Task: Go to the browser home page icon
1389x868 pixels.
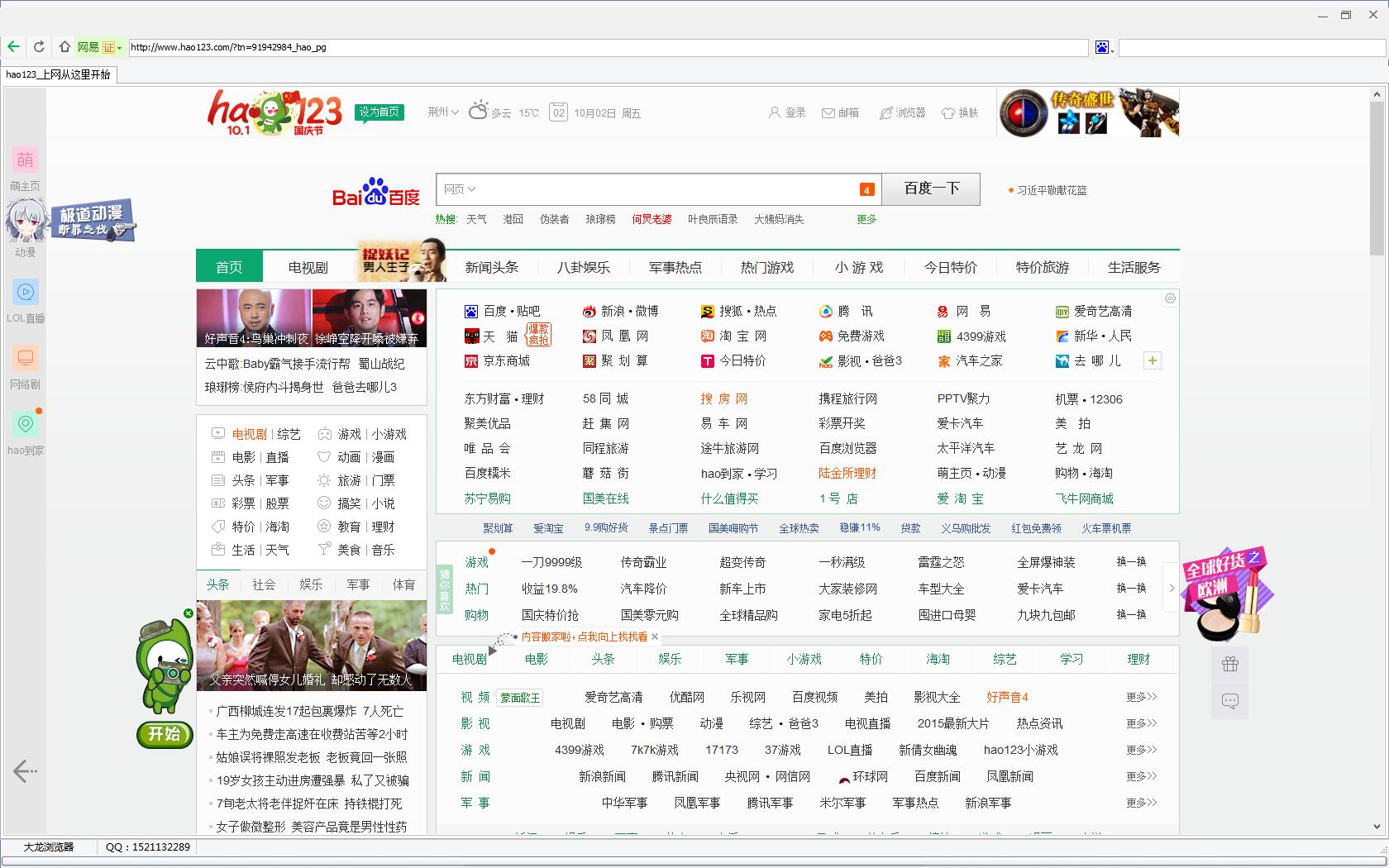Action: [x=64, y=47]
